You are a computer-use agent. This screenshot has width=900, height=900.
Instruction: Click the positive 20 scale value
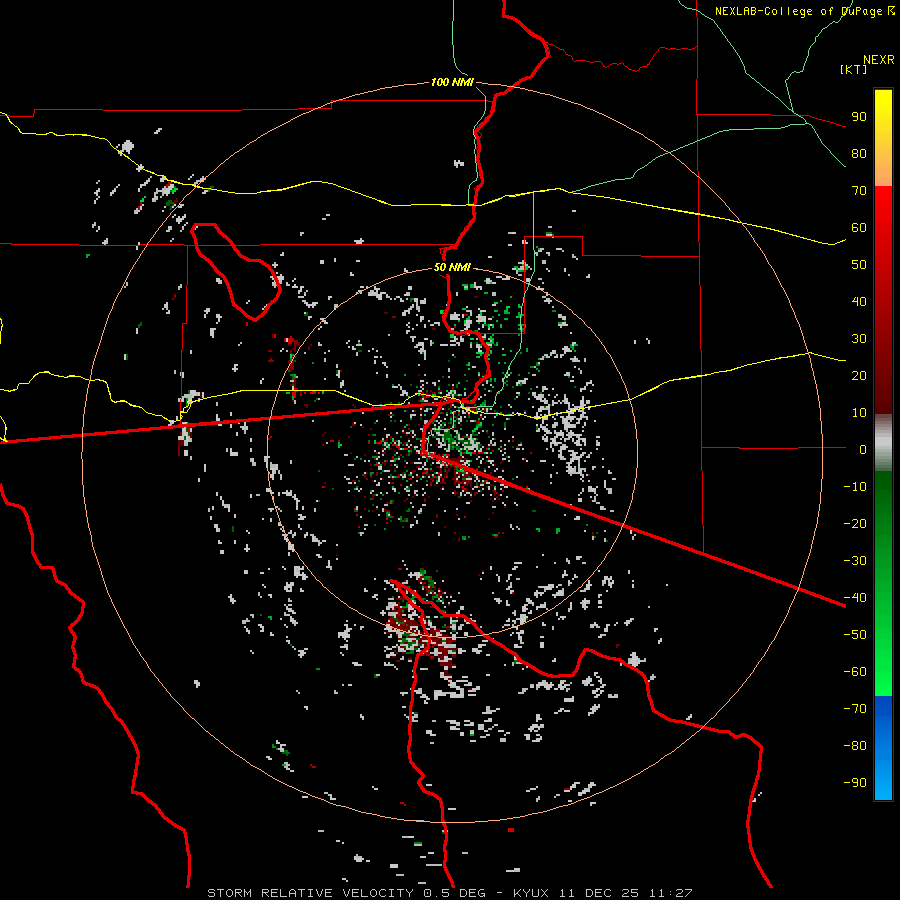pyautogui.click(x=859, y=375)
